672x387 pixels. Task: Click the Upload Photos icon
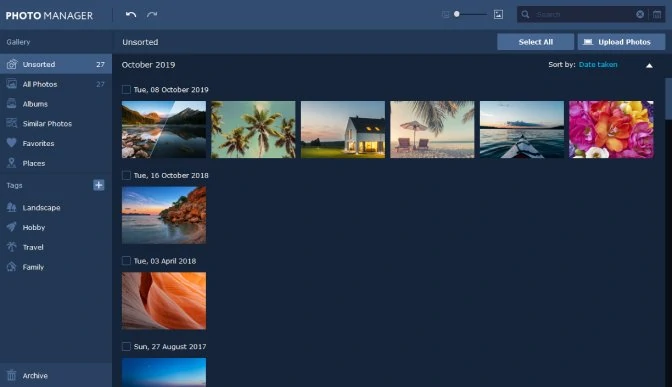588,42
